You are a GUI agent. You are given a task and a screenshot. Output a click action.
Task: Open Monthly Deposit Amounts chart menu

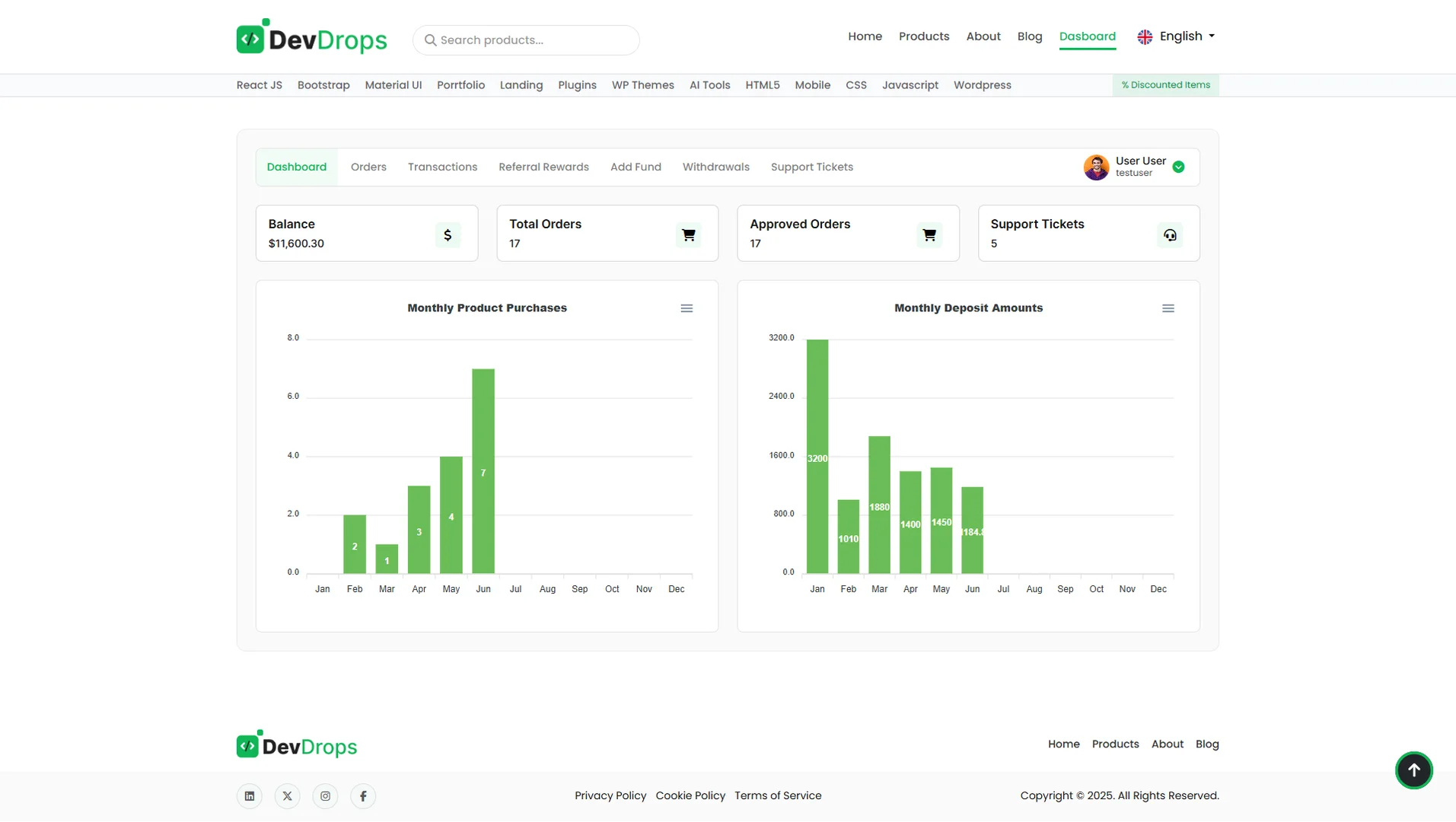[x=1168, y=308]
